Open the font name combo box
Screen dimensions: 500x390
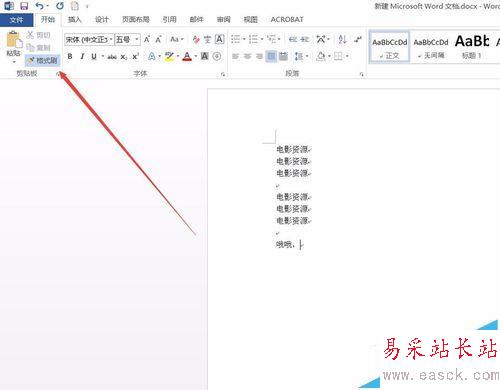click(89, 40)
